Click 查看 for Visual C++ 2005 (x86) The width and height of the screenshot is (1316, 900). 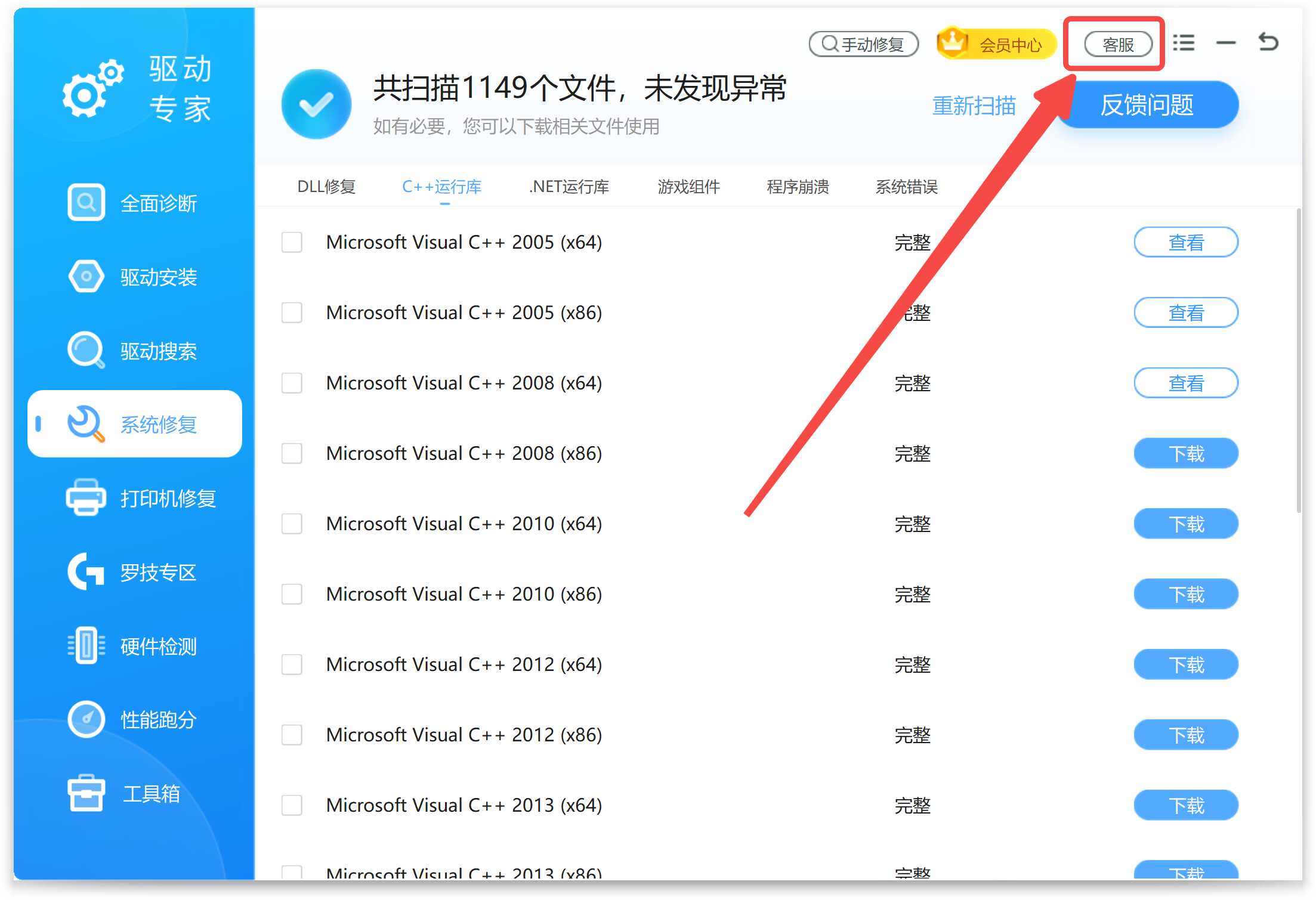pyautogui.click(x=1186, y=313)
